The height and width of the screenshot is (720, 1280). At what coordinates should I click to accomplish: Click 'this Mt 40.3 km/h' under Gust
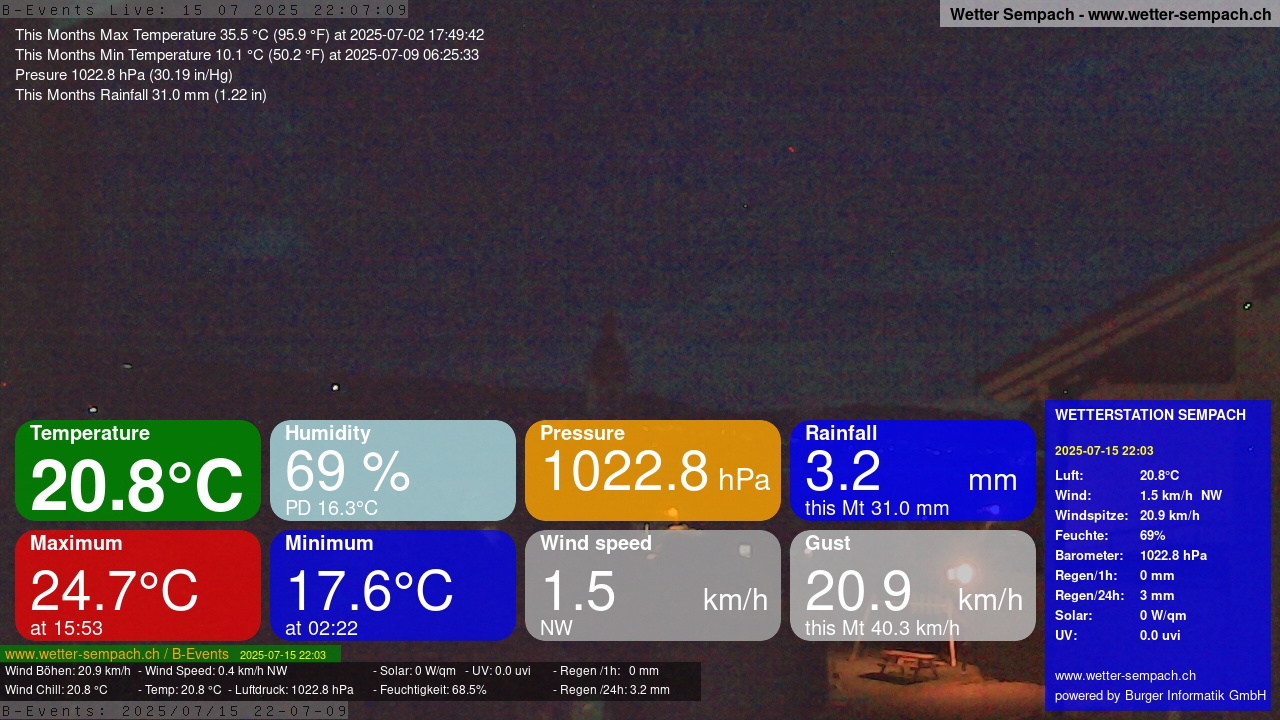882,628
